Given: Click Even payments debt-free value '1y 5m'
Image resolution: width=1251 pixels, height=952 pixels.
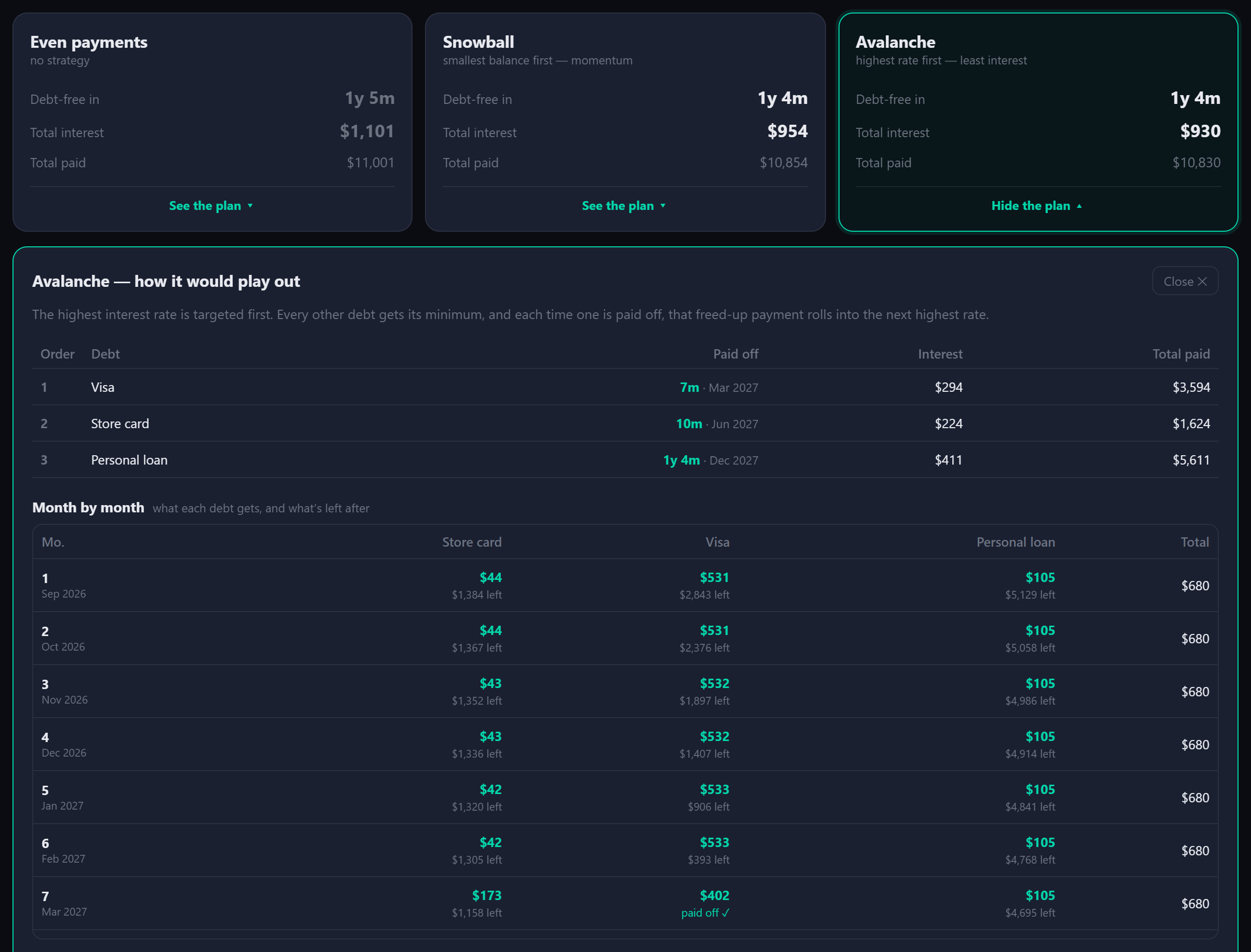Looking at the screenshot, I should 369,98.
